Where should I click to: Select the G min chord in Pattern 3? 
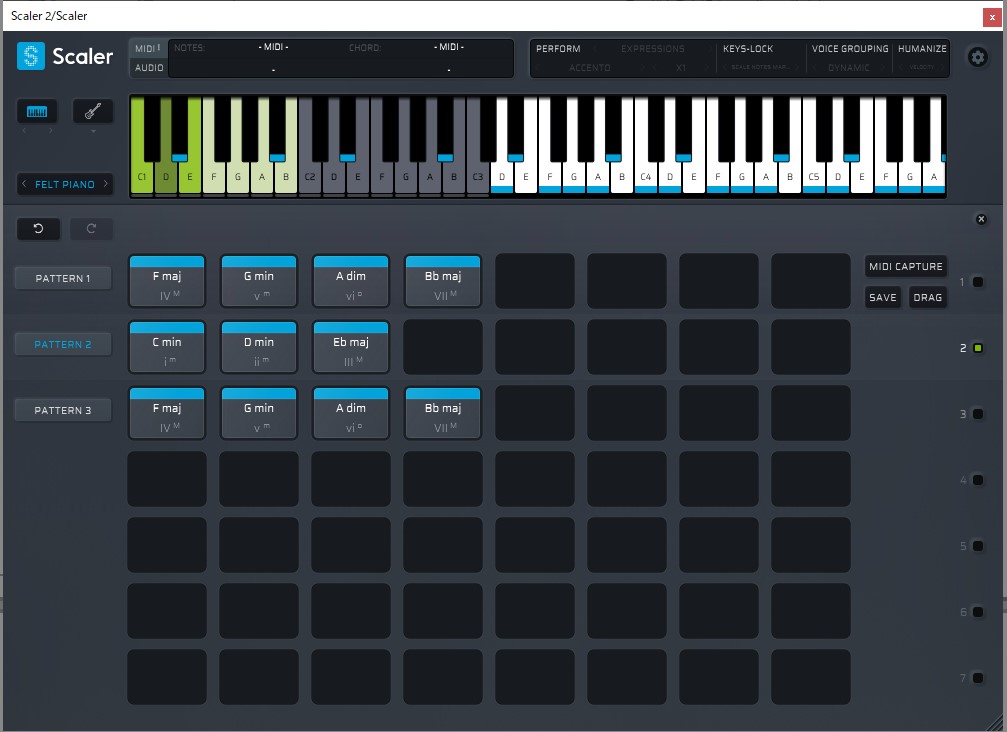(x=259, y=414)
